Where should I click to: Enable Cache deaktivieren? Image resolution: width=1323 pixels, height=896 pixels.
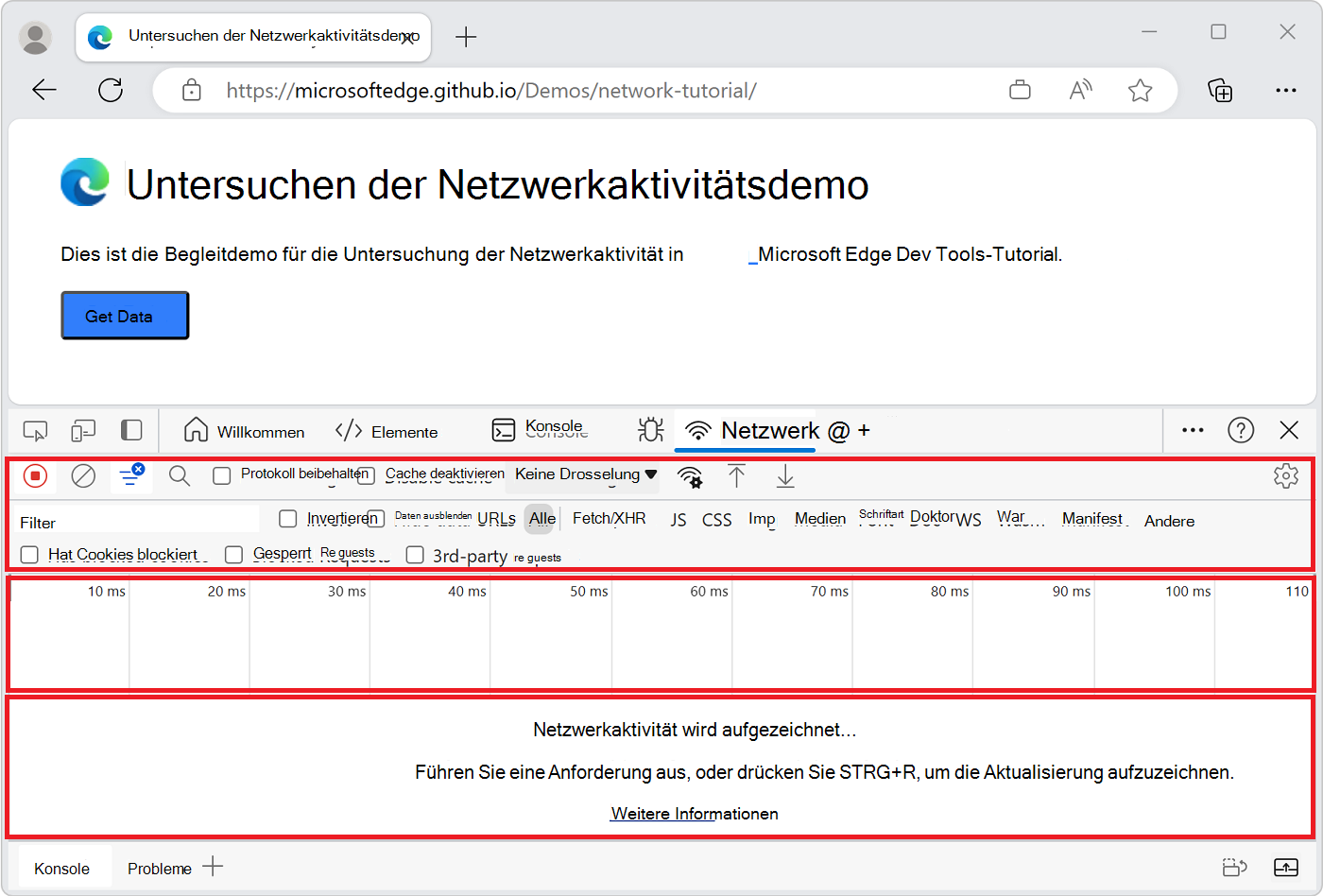pyautogui.click(x=367, y=475)
